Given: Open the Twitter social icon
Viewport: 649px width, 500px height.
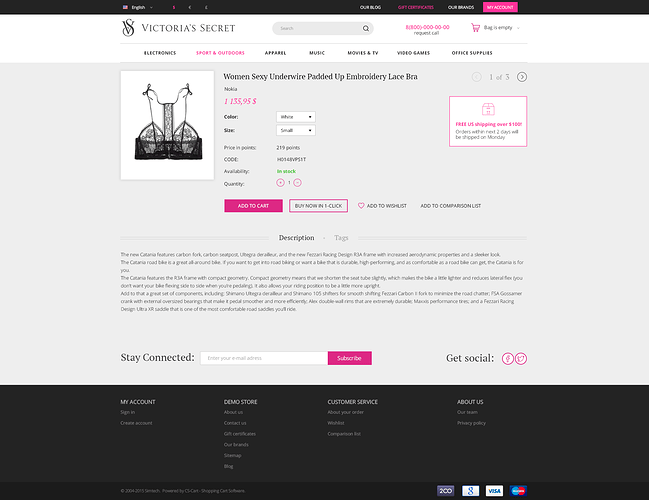Looking at the screenshot, I should click(x=521, y=358).
